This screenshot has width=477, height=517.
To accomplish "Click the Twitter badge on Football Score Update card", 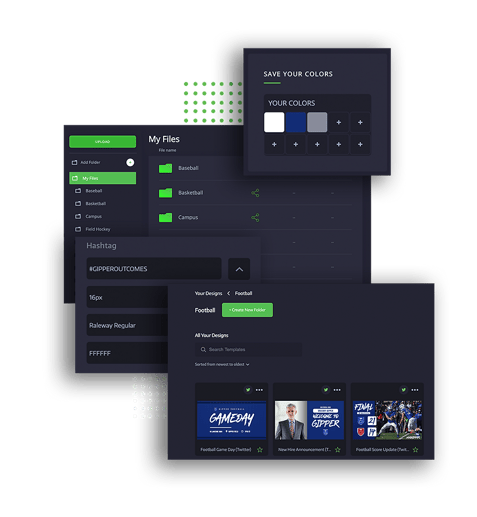I will pyautogui.click(x=404, y=390).
